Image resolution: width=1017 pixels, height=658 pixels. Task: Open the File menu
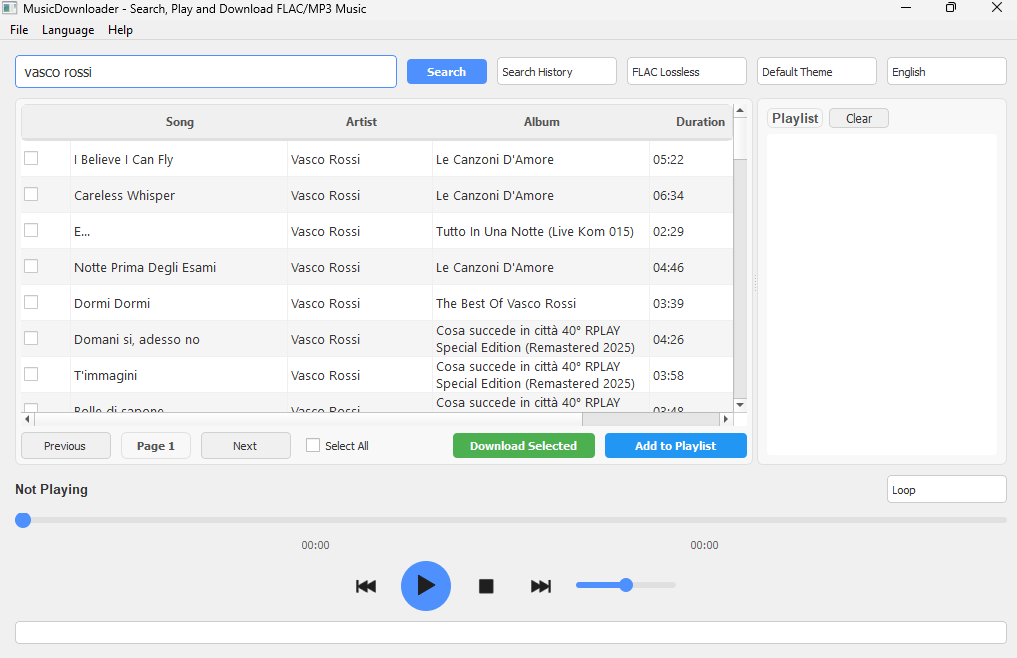(19, 30)
